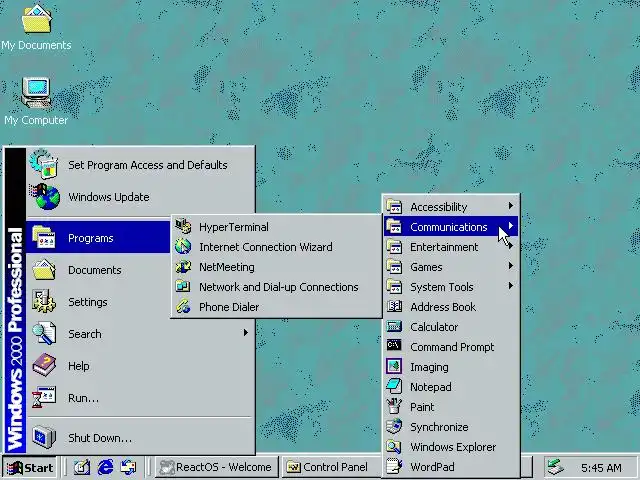Choose System Tools from Accessories
This screenshot has height=480, width=640.
pyautogui.click(x=451, y=287)
